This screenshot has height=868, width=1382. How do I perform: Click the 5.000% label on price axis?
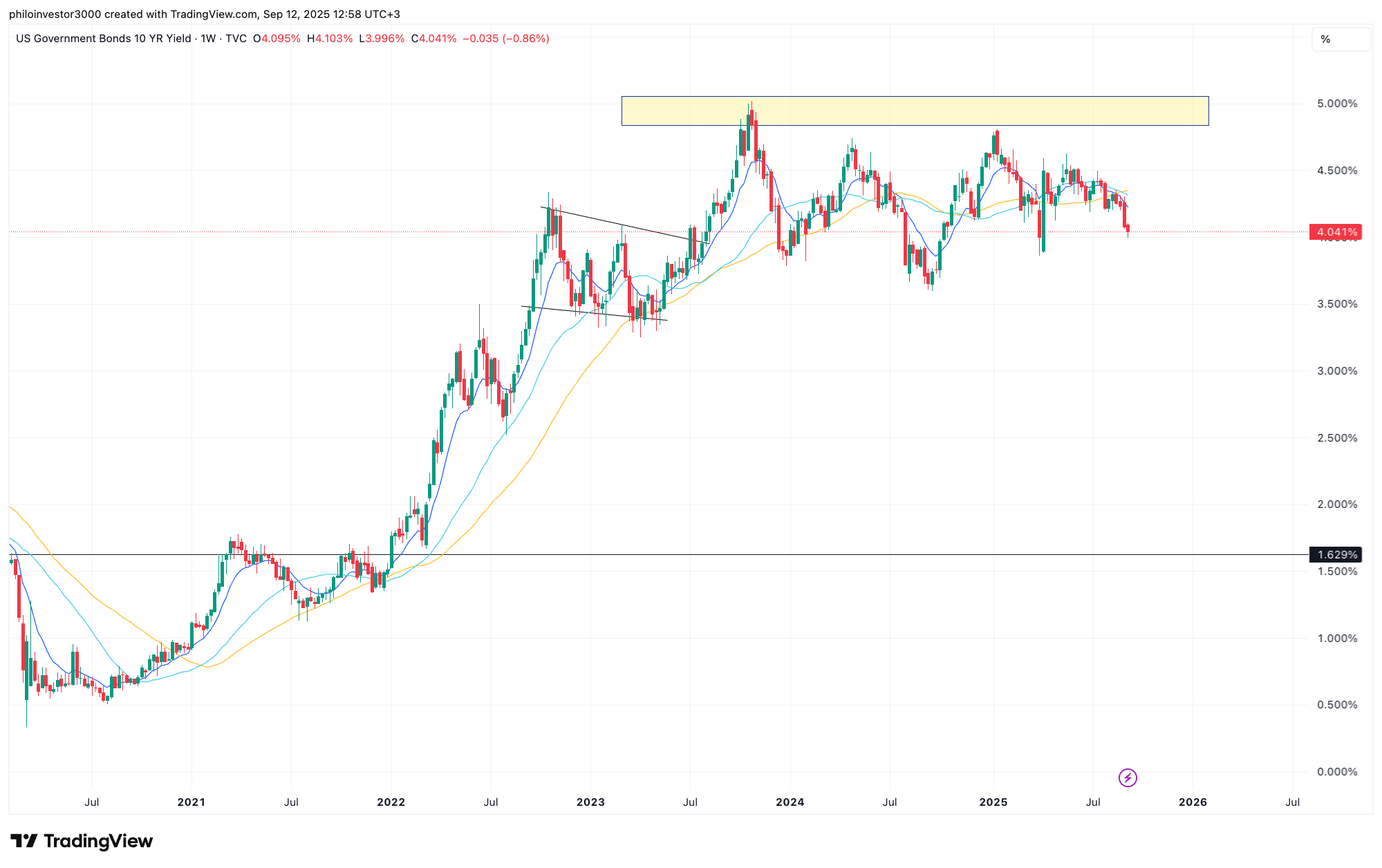1336,104
